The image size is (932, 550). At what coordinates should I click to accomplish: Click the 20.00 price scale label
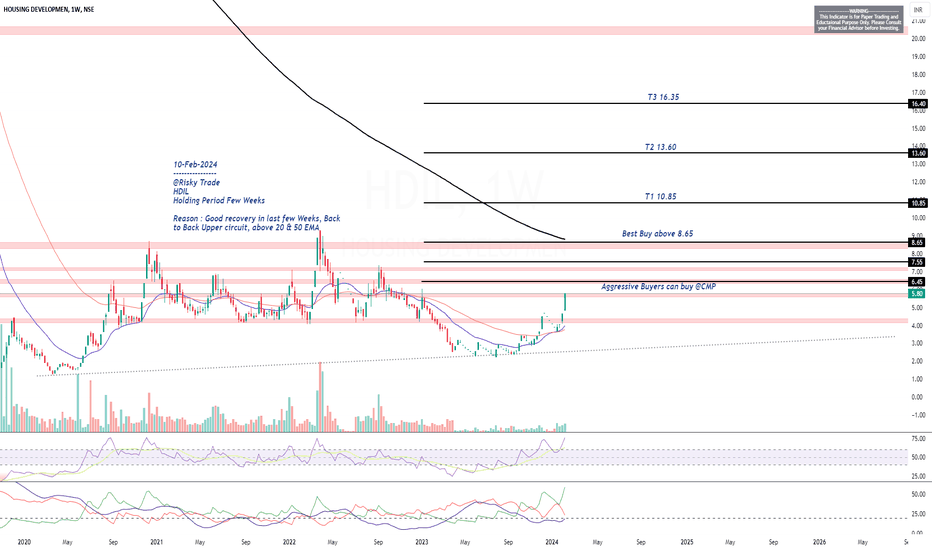[918, 39]
